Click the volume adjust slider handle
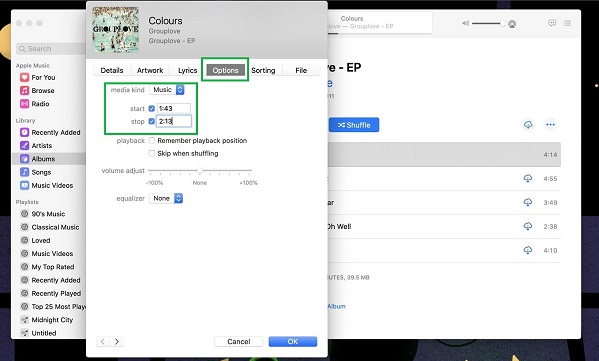The image size is (599, 361). coord(199,171)
